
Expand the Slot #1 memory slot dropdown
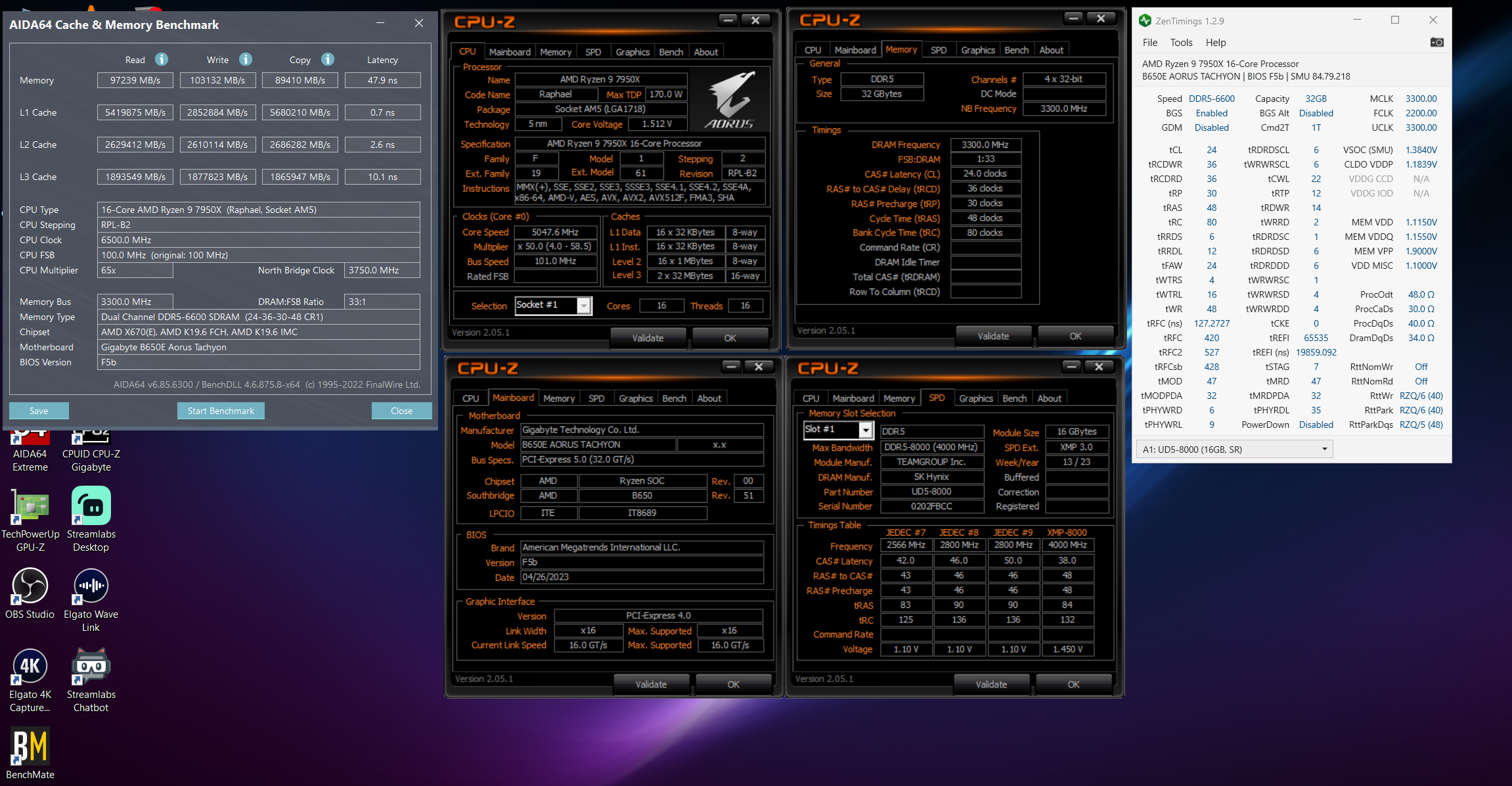[866, 430]
